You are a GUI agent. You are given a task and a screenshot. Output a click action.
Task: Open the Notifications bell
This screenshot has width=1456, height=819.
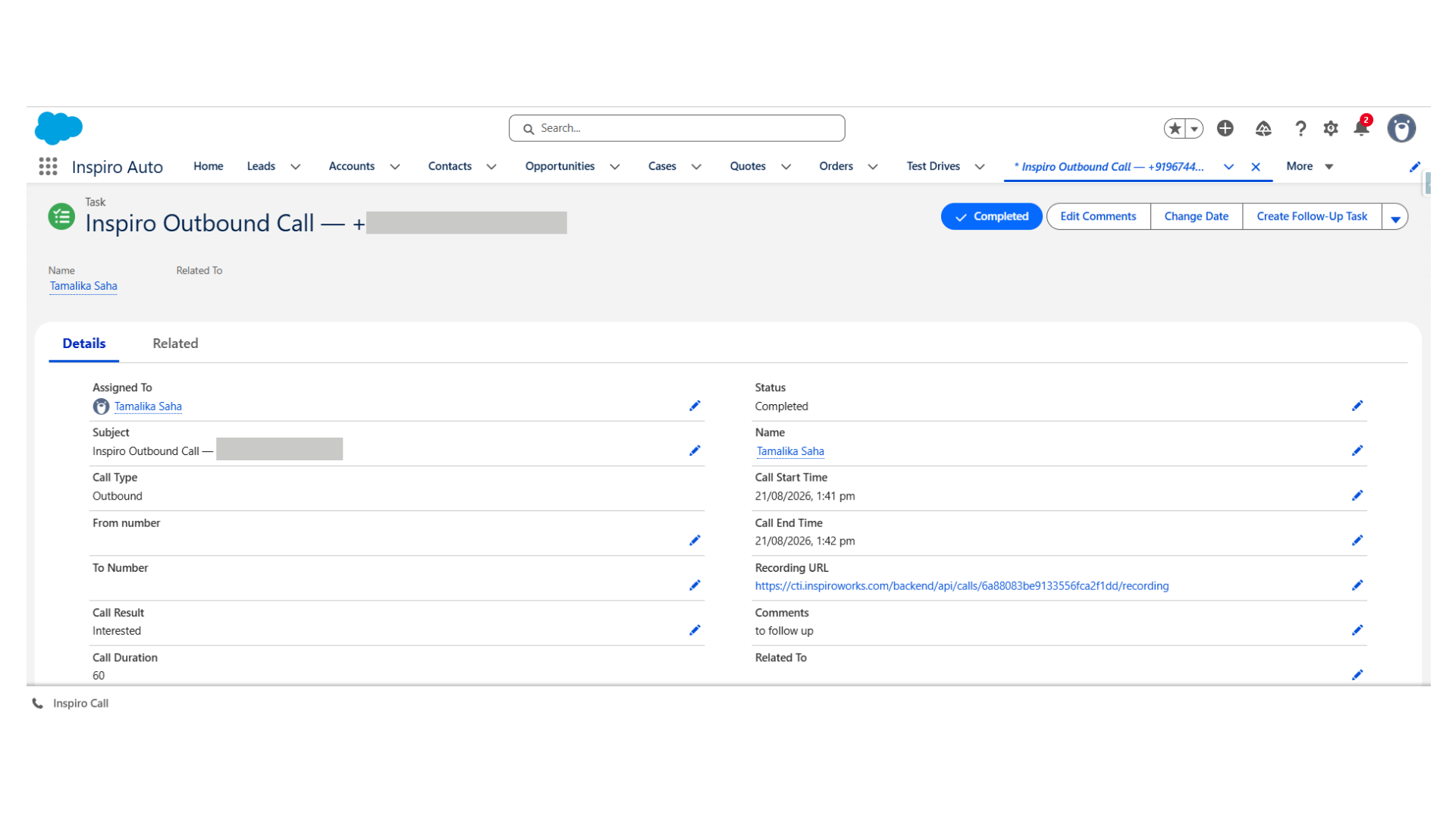point(1362,127)
